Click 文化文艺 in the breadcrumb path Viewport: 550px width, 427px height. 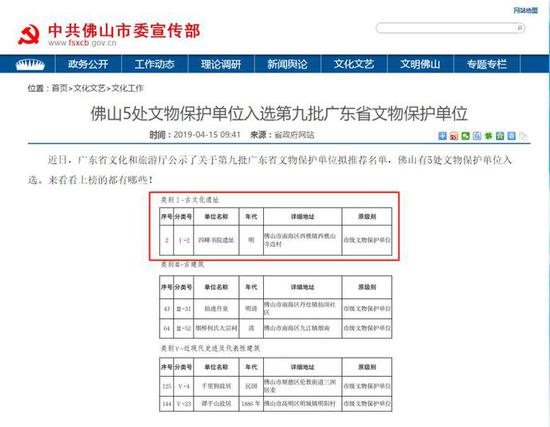[89, 88]
